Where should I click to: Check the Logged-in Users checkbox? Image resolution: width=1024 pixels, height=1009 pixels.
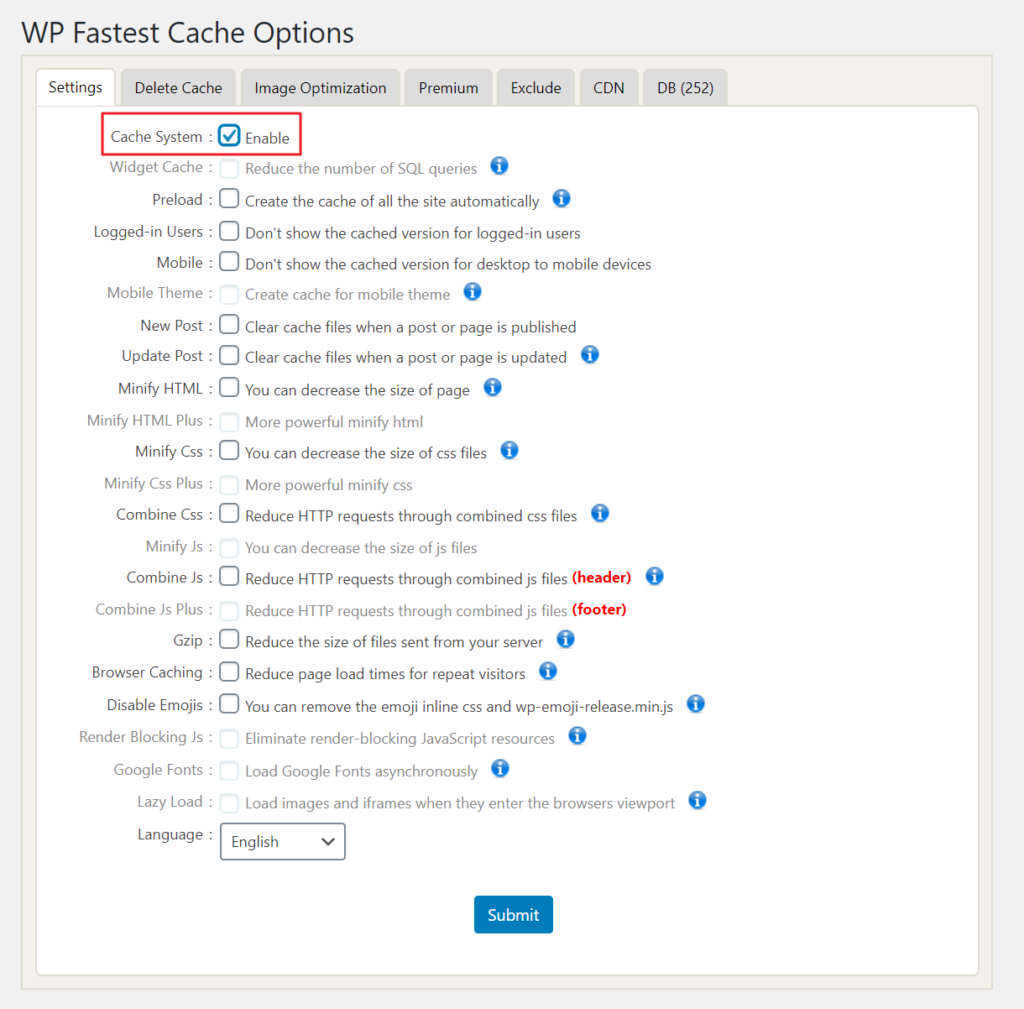click(x=230, y=231)
